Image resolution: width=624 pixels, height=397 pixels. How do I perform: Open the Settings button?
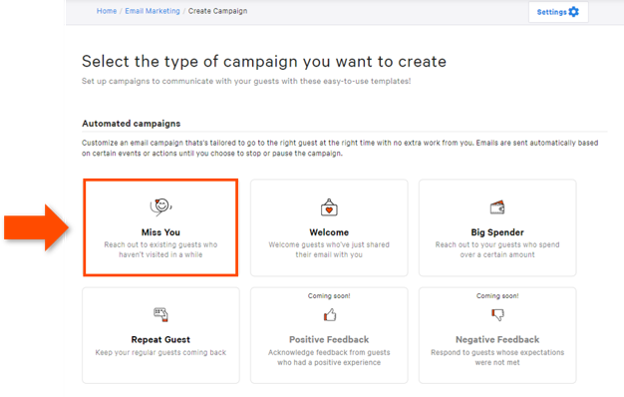tap(558, 12)
